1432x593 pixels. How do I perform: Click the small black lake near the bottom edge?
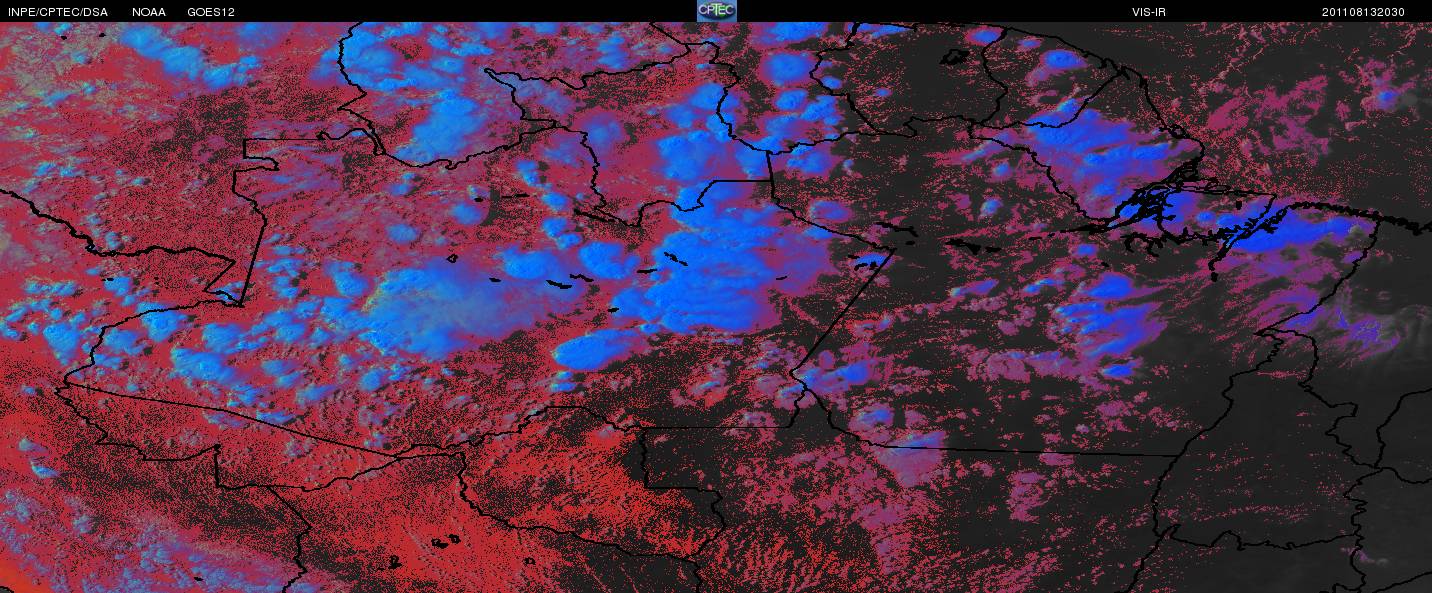(x=440, y=543)
